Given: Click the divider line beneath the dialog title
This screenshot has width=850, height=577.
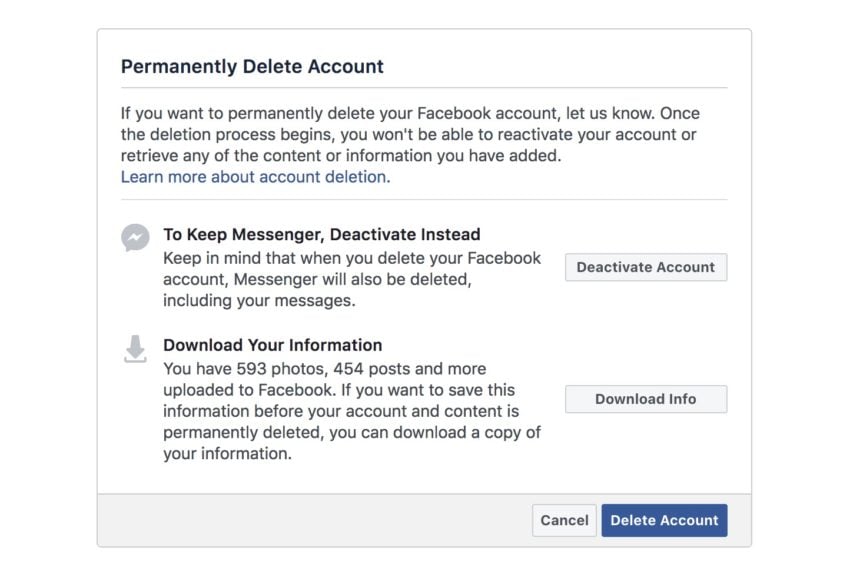Looking at the screenshot, I should [424, 87].
